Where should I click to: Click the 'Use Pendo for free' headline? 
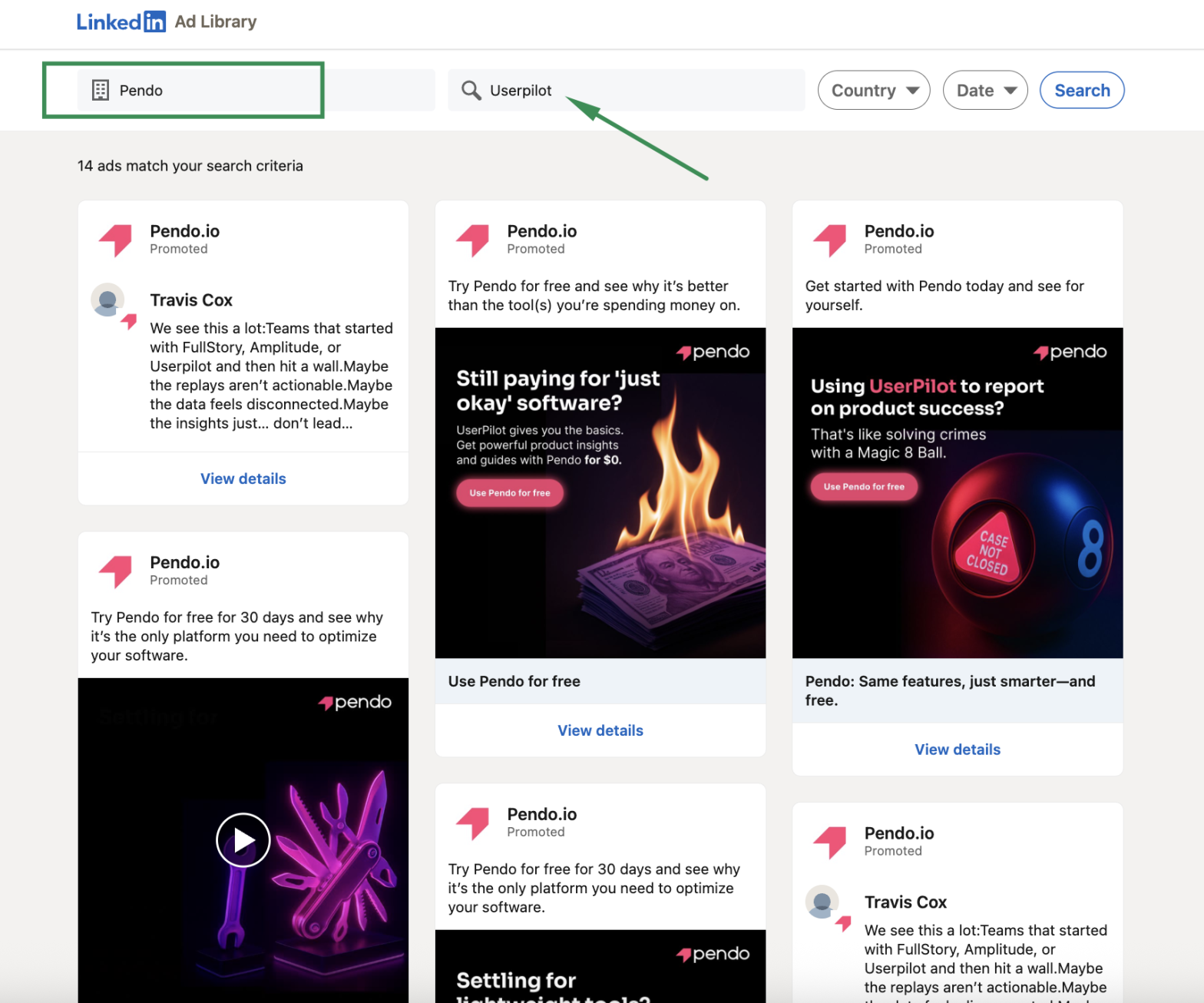(514, 681)
